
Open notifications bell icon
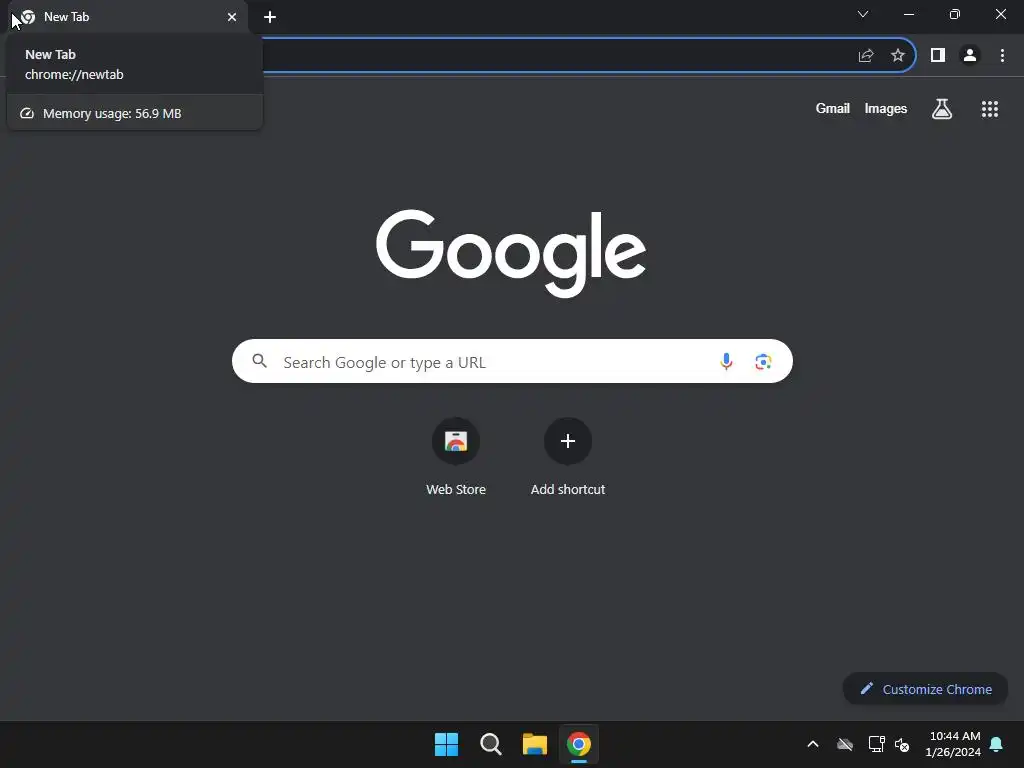[997, 744]
